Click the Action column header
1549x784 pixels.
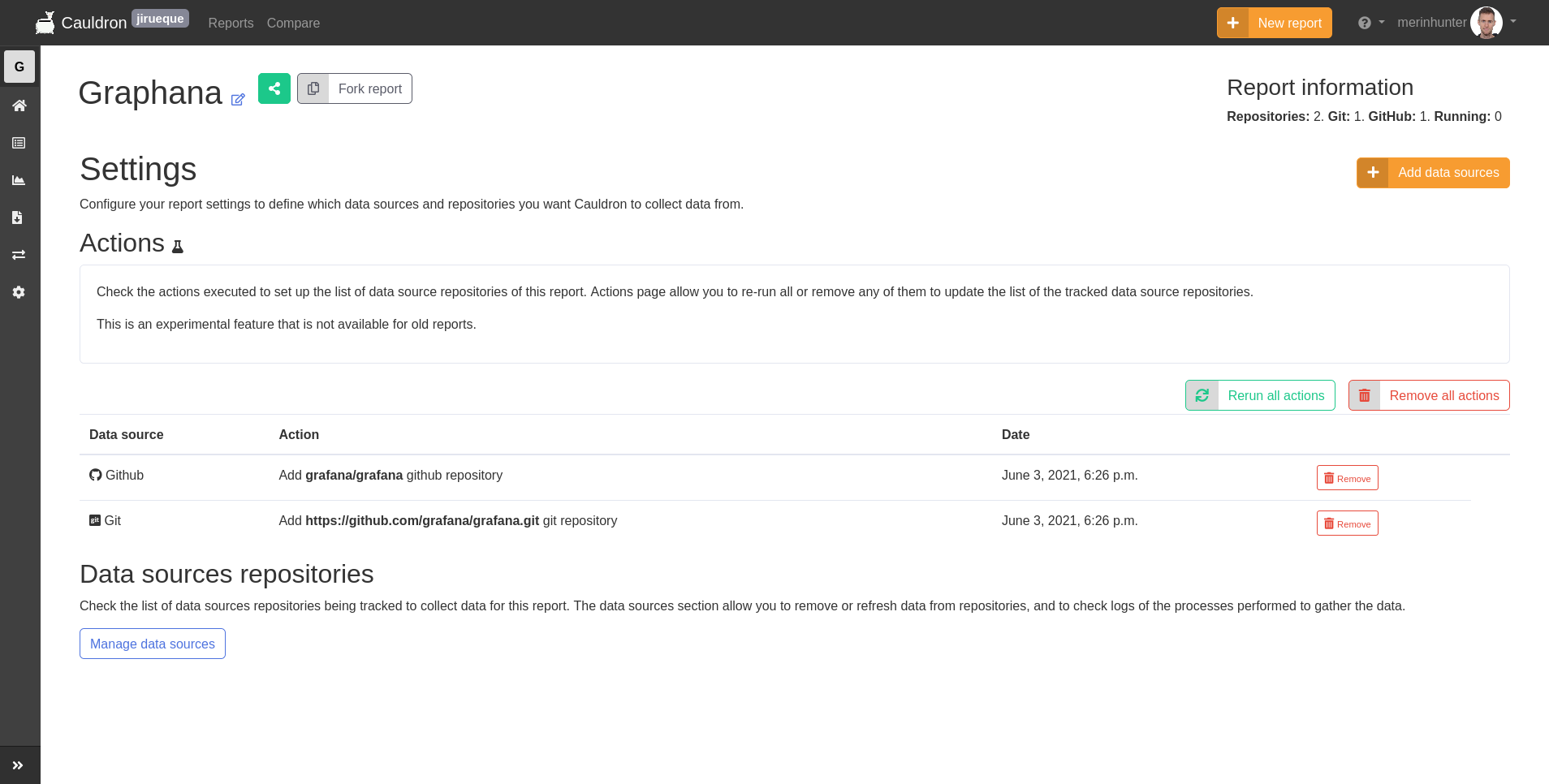coord(299,435)
